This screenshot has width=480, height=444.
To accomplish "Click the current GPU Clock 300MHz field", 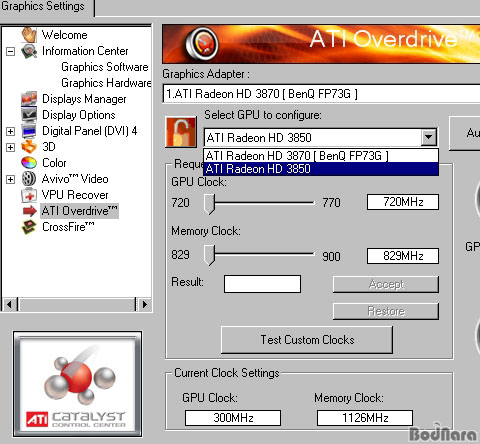I will 233,418.
